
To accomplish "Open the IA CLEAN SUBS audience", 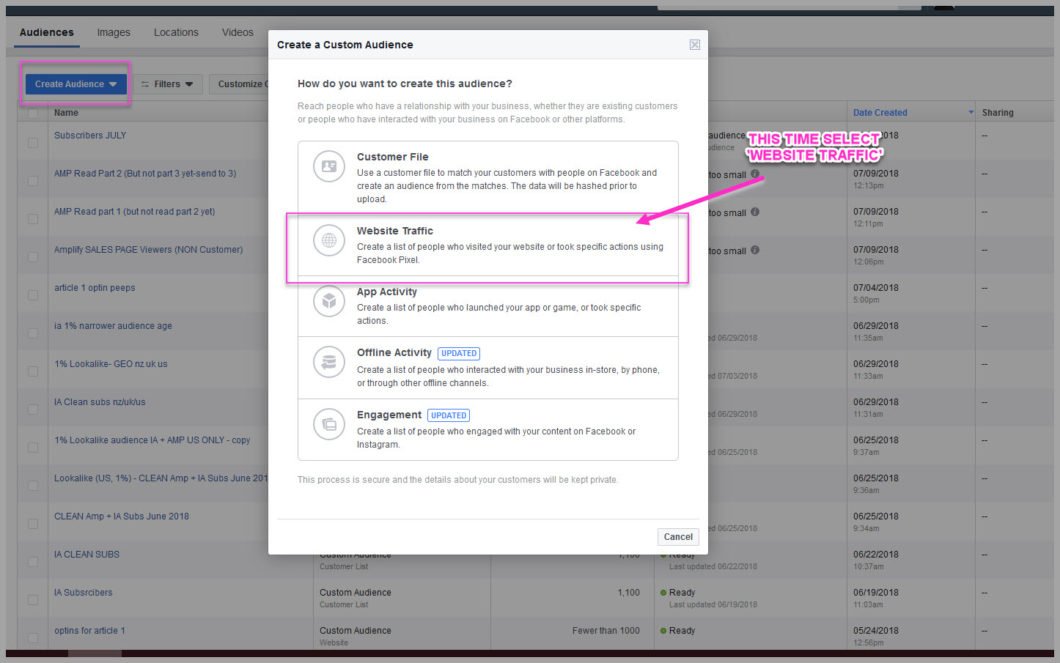I will click(87, 554).
